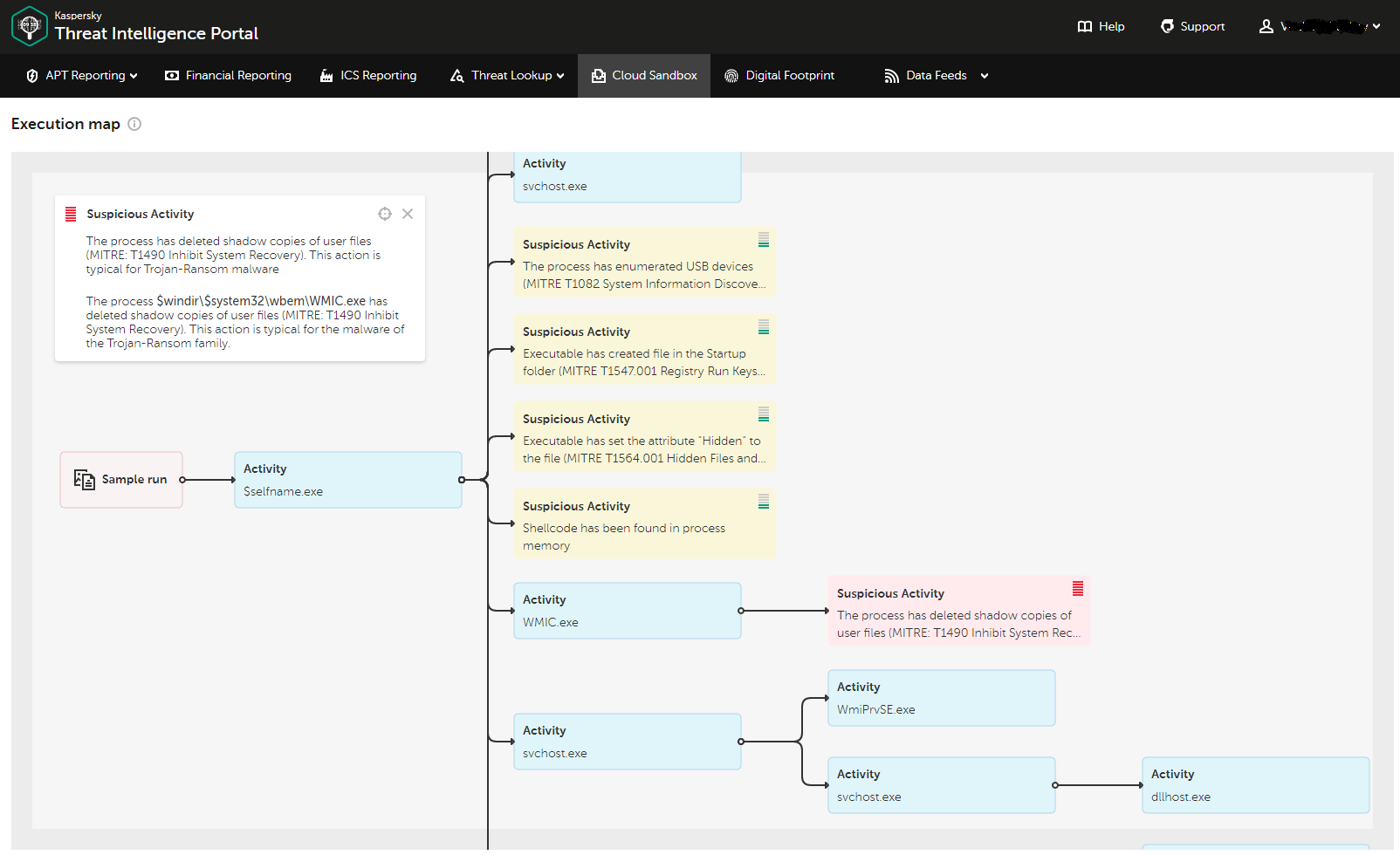This screenshot has width=1400, height=855.
Task: Click the $selfname.exe output connector dot
Action: [462, 480]
